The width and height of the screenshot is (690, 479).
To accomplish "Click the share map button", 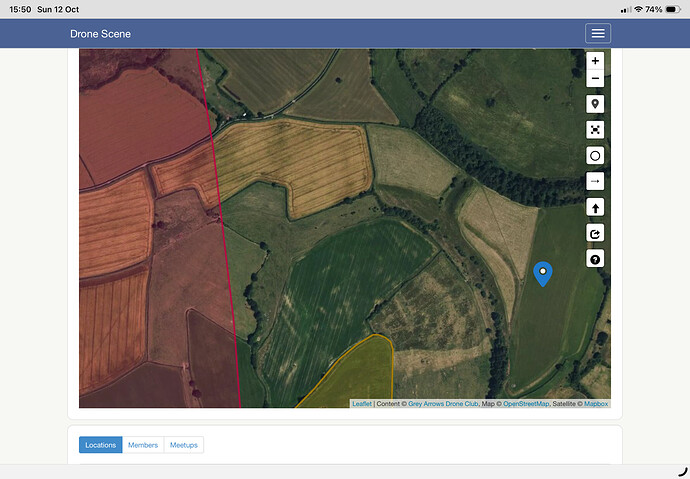I will [x=595, y=234].
